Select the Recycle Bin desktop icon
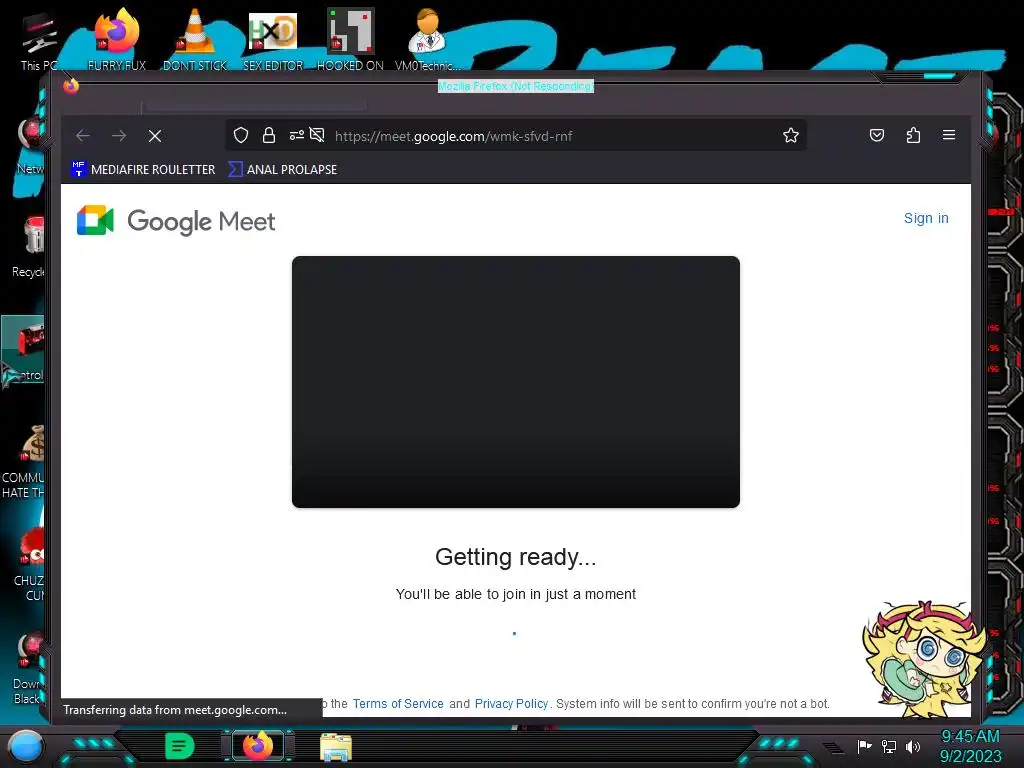The width and height of the screenshot is (1024, 768). (29, 247)
